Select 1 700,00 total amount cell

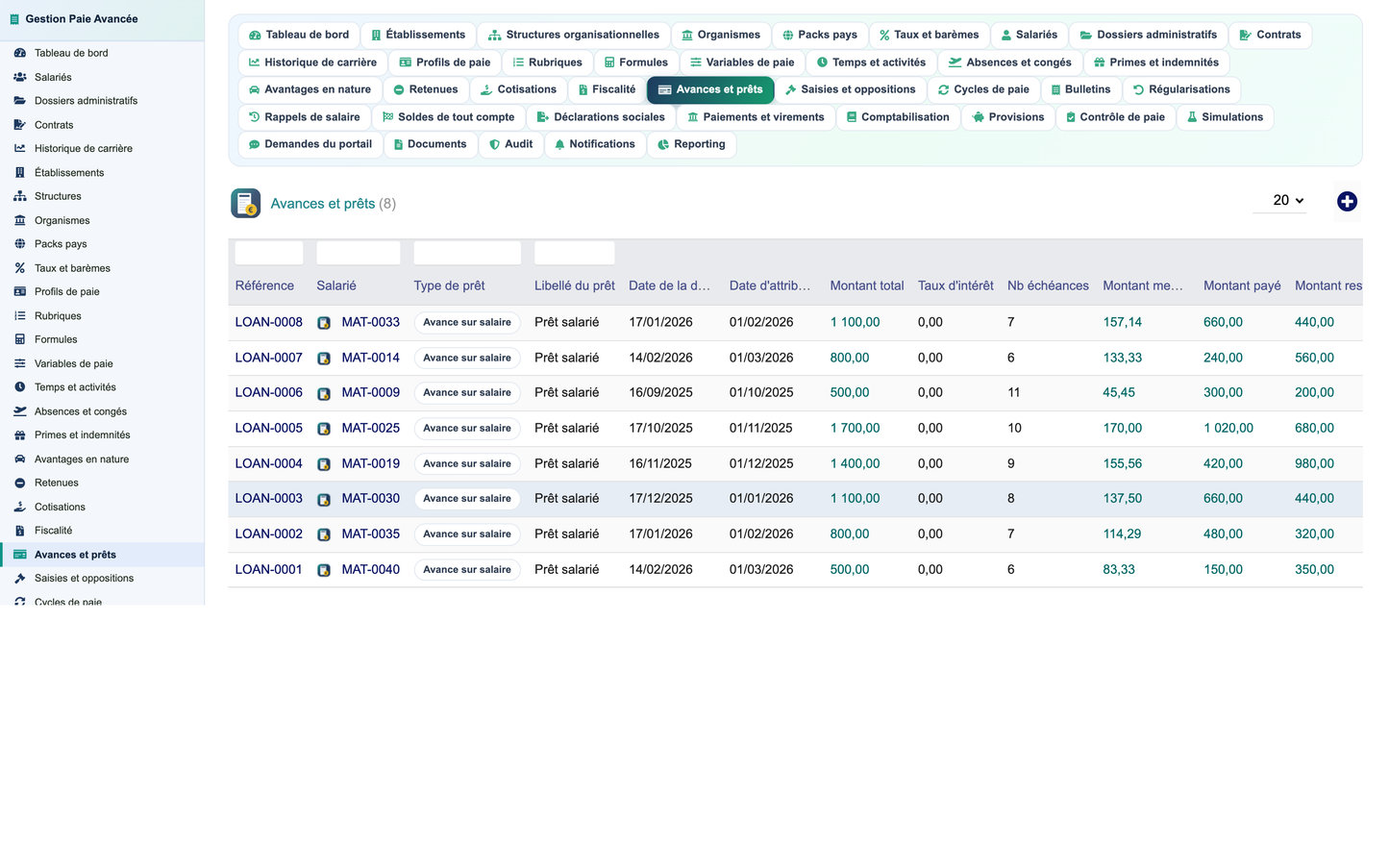(855, 429)
